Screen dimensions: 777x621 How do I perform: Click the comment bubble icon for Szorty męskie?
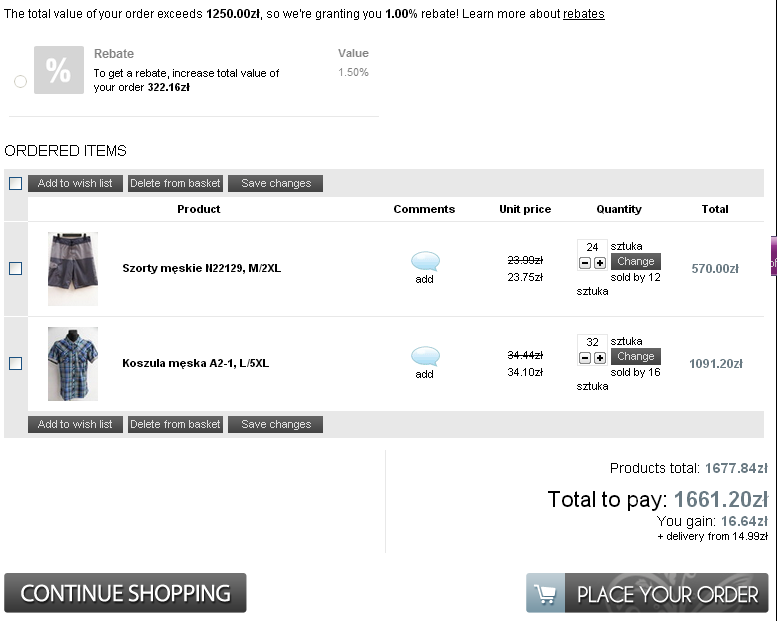pyautogui.click(x=425, y=262)
